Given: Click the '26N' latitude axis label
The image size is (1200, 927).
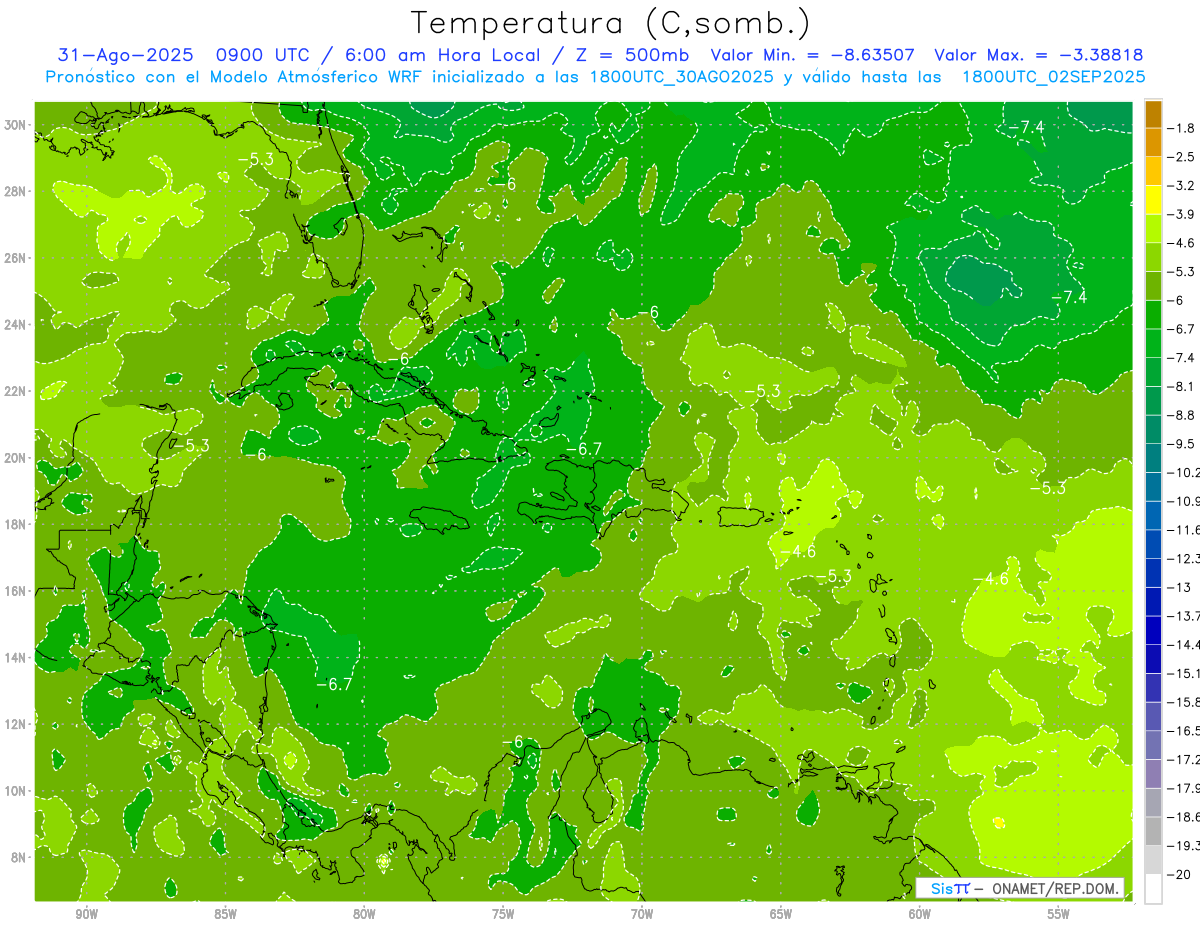Looking at the screenshot, I should (16, 258).
